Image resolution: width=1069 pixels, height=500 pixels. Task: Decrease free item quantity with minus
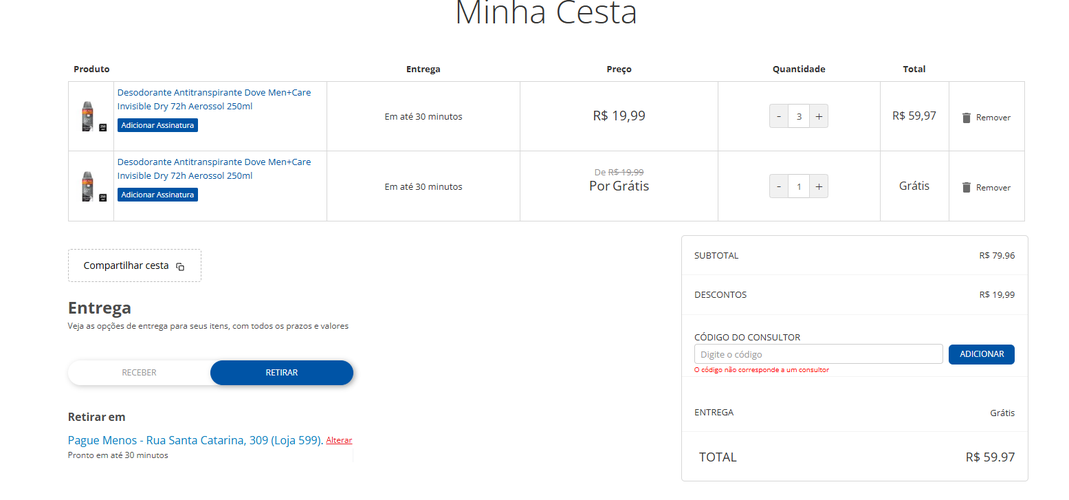(x=779, y=186)
